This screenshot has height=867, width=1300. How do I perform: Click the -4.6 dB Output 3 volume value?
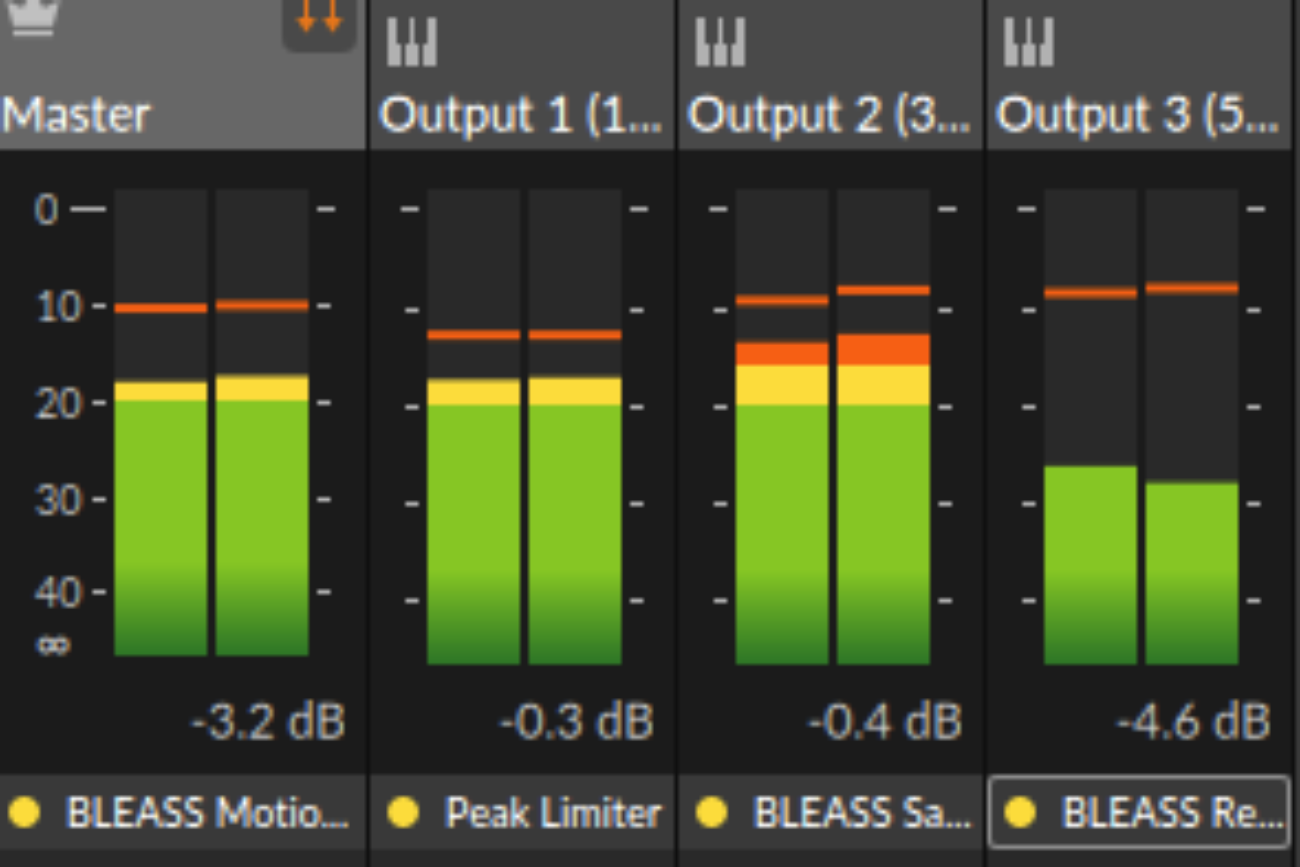(1193, 722)
